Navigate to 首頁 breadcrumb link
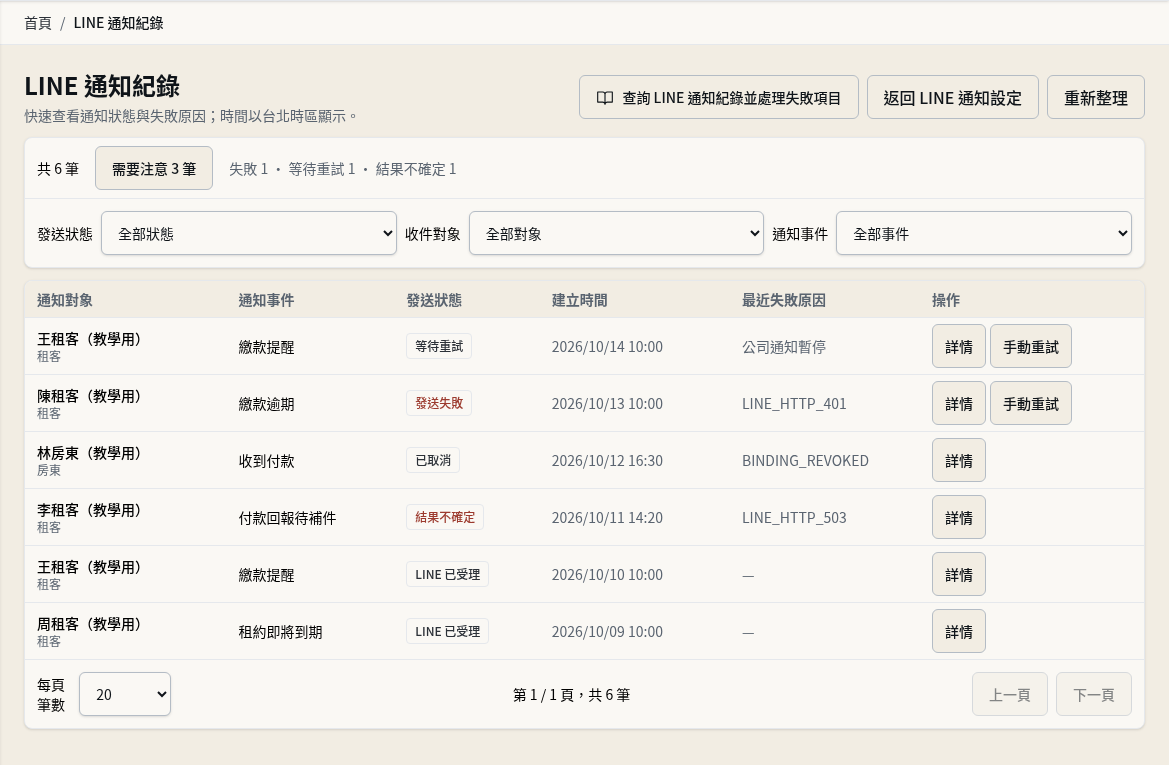This screenshot has width=1169, height=765. [x=37, y=23]
